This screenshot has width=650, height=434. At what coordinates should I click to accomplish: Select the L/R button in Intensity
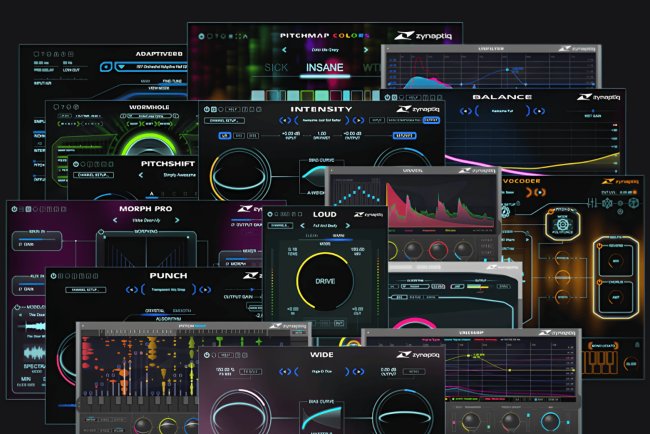click(x=224, y=136)
